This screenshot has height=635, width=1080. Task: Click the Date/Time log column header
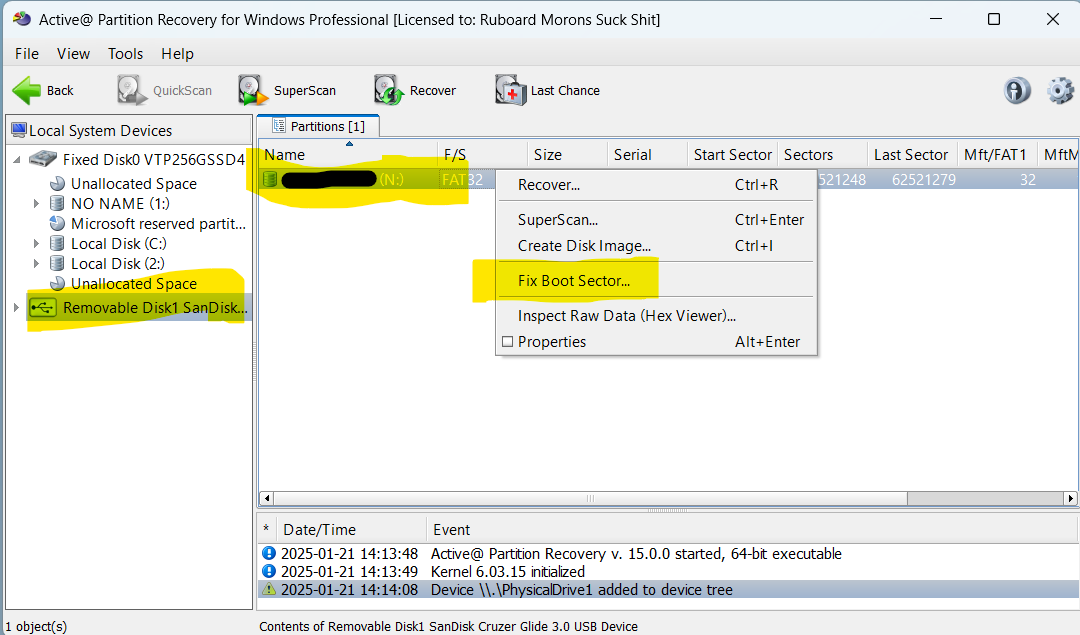click(351, 530)
